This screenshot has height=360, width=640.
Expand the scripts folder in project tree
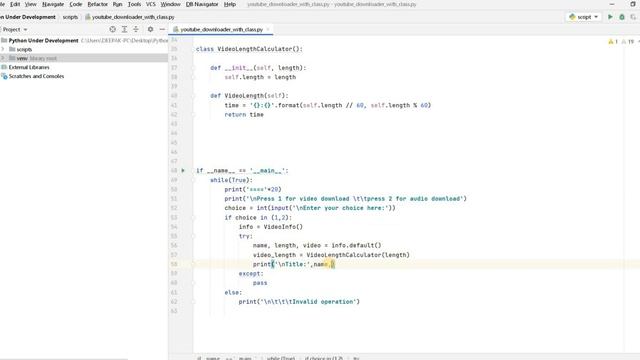(3, 49)
